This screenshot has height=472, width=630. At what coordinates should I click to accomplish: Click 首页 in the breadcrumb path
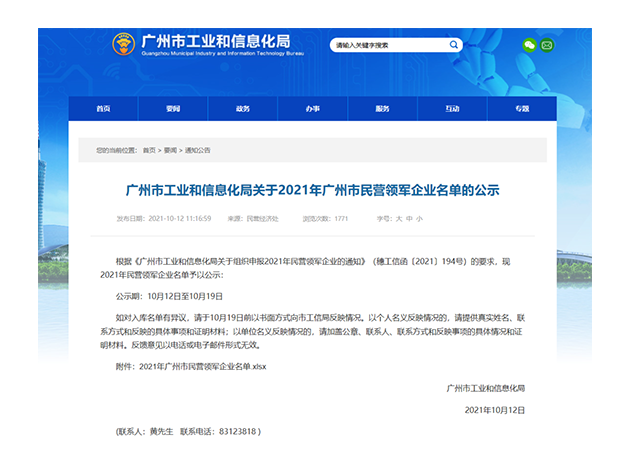click(149, 150)
